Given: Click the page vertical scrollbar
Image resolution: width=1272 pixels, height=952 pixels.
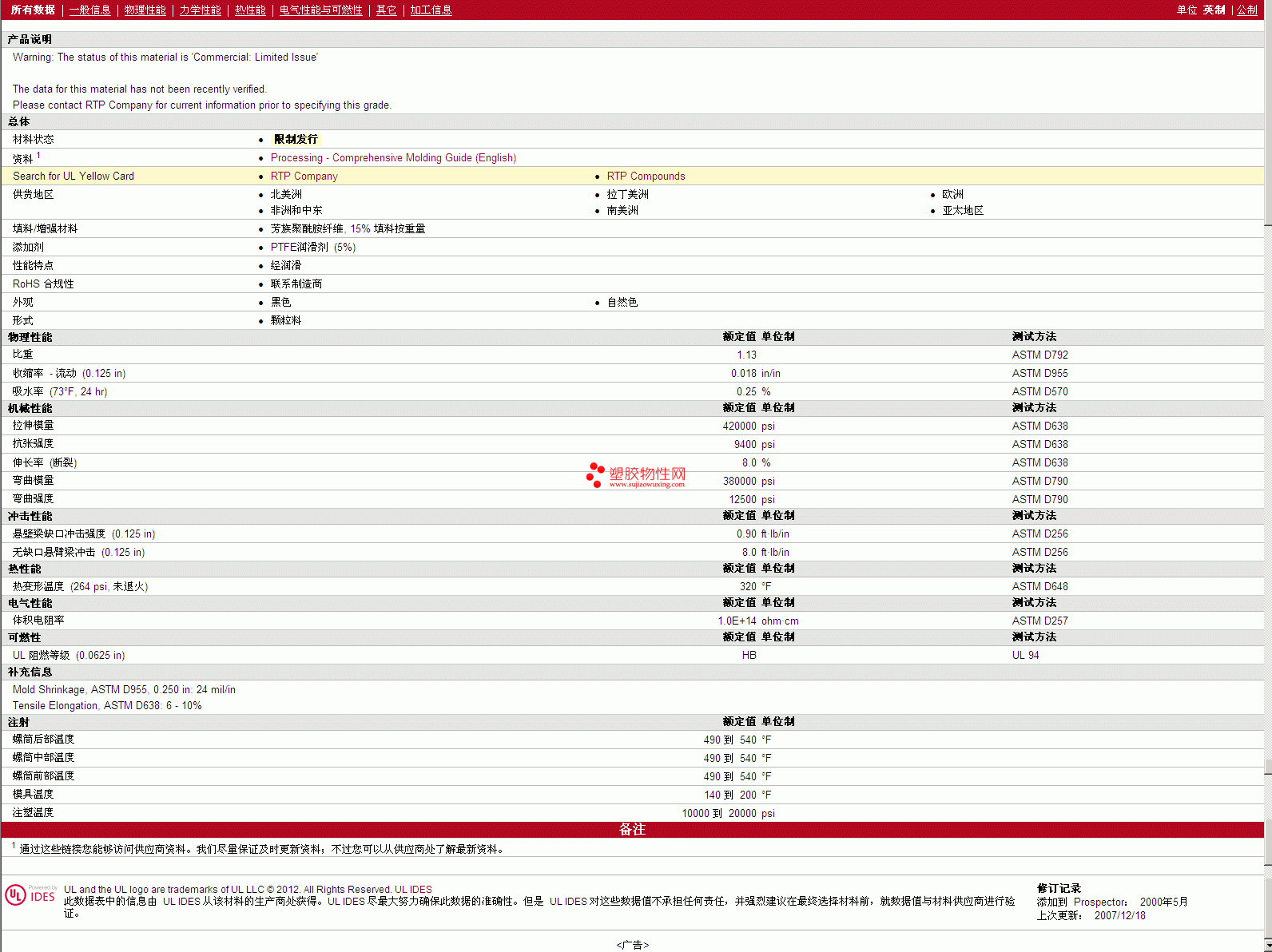Looking at the screenshot, I should pyautogui.click(x=1268, y=476).
